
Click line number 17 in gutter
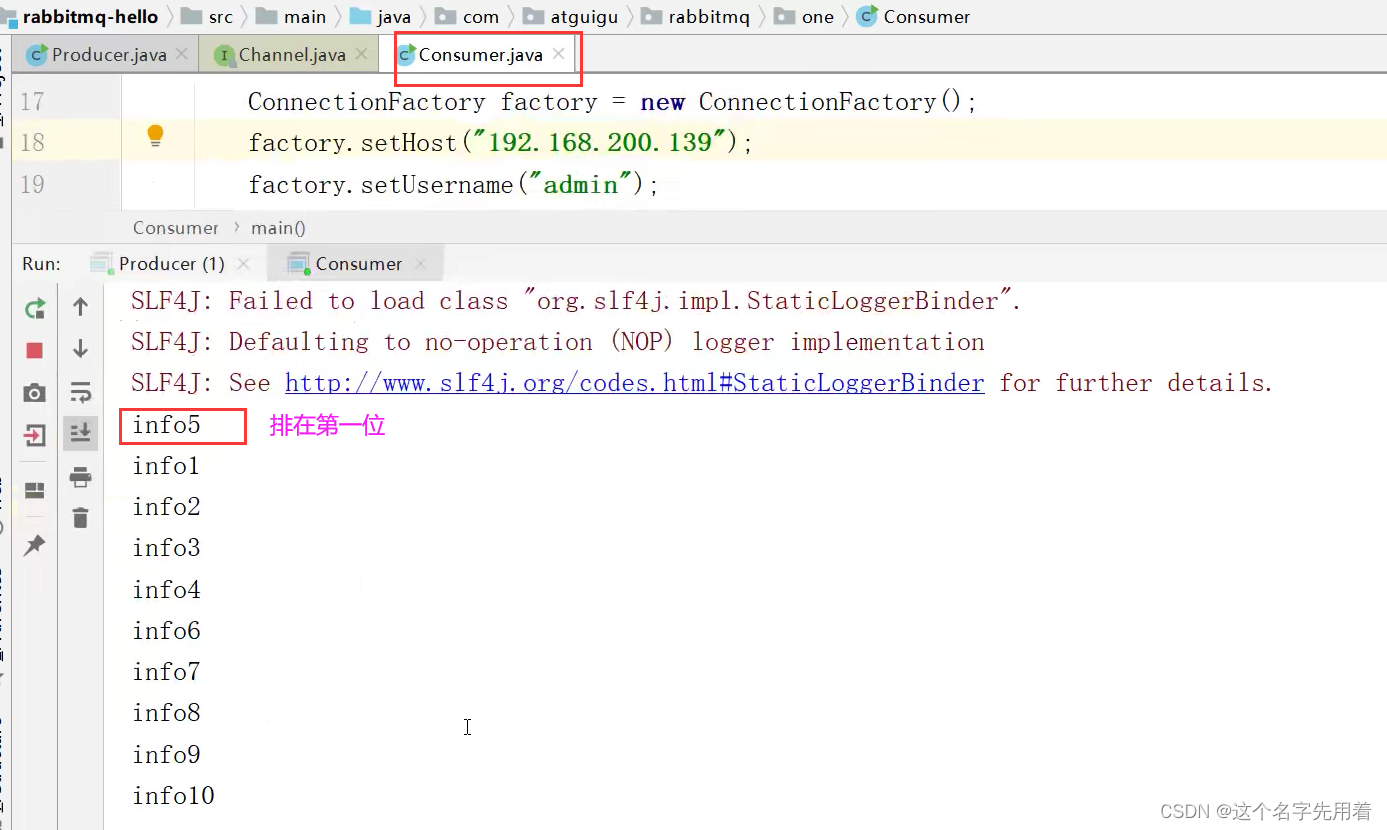(x=33, y=102)
